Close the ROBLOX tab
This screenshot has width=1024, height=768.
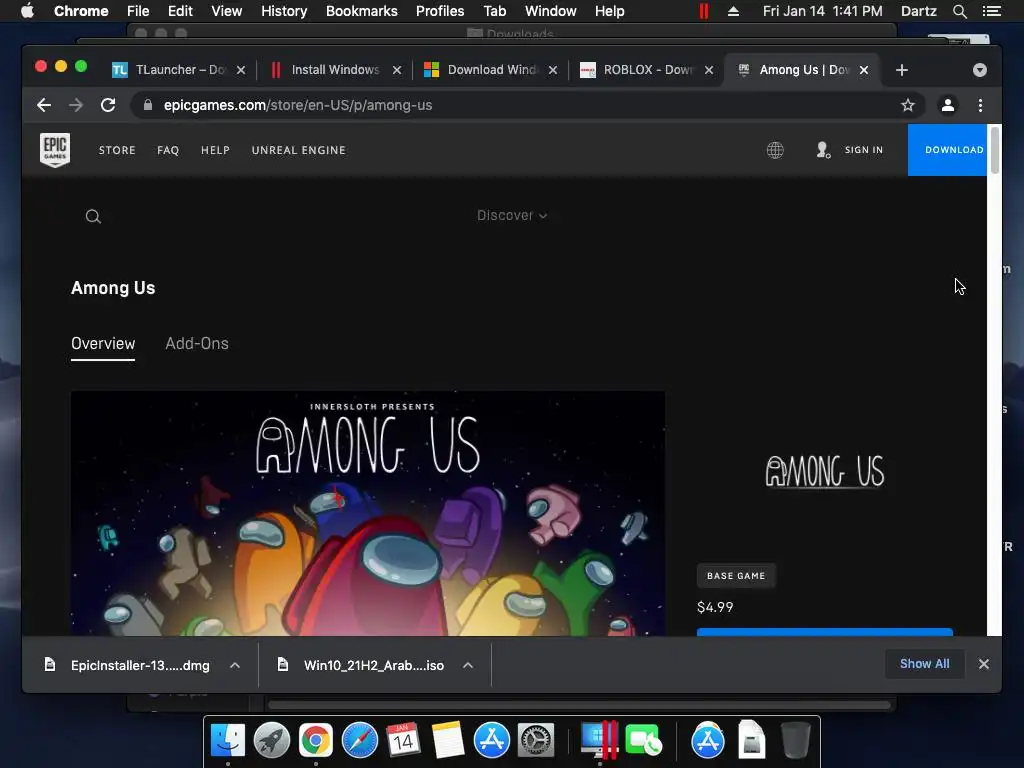[709, 70]
